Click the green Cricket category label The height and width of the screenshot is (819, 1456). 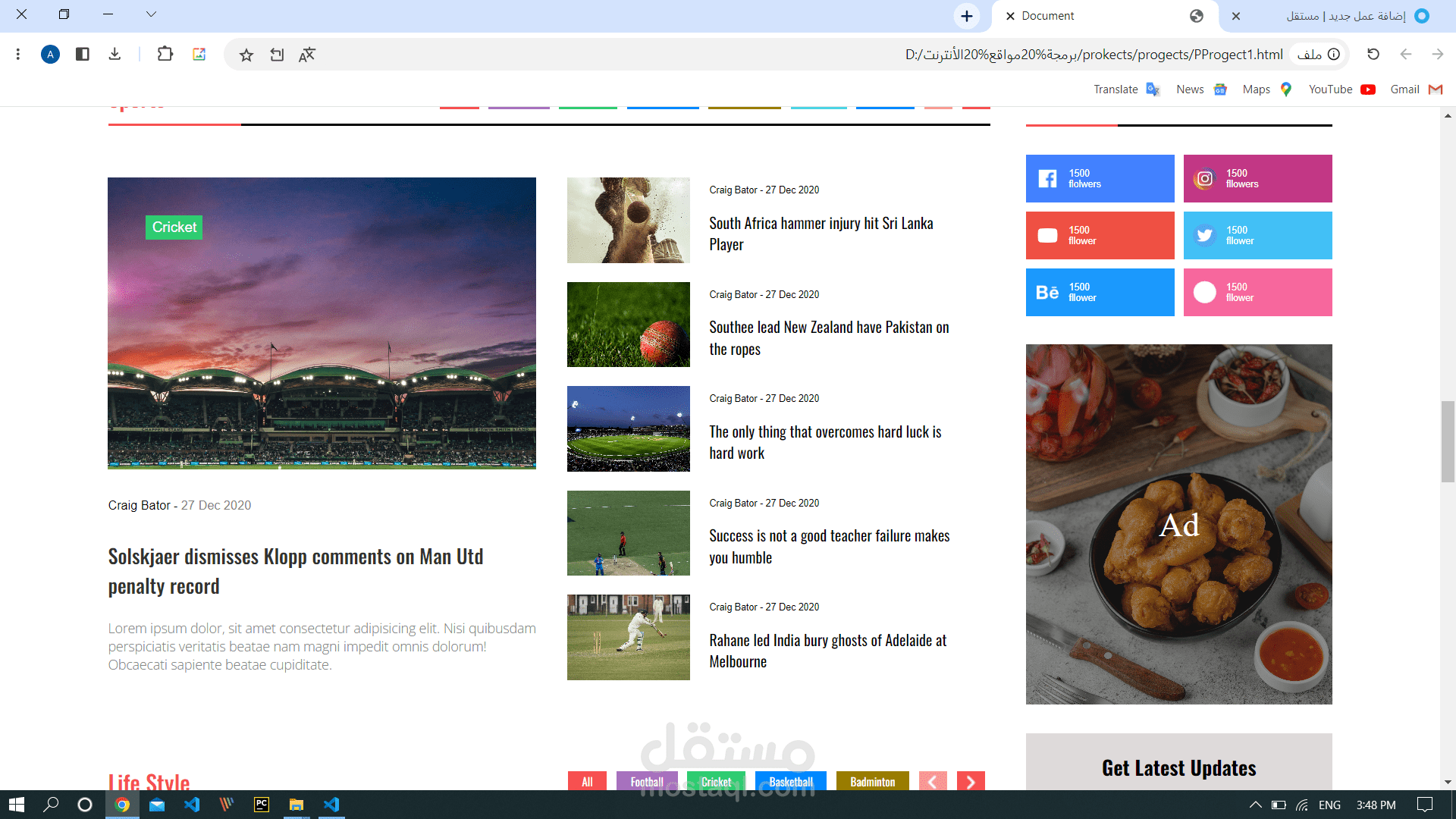[174, 227]
